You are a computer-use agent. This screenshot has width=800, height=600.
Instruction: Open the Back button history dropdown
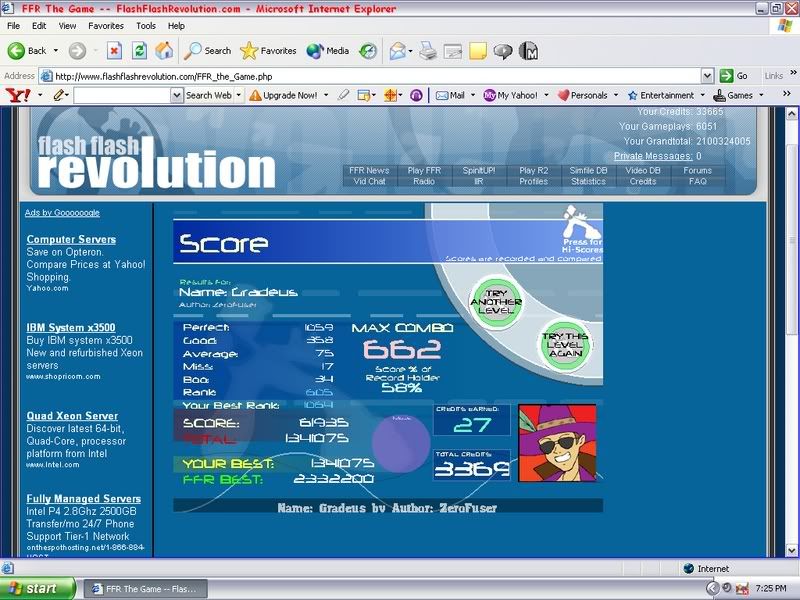click(56, 50)
